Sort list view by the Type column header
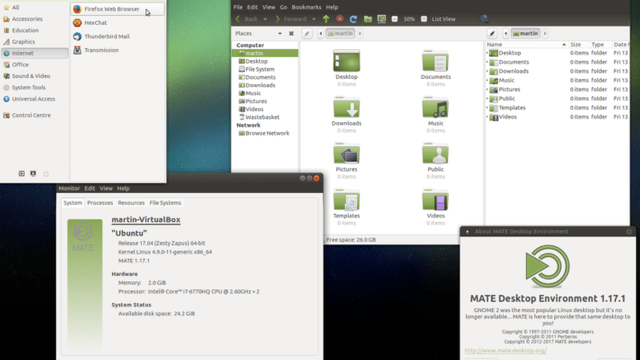Viewport: 640px width, 360px height. tap(600, 44)
